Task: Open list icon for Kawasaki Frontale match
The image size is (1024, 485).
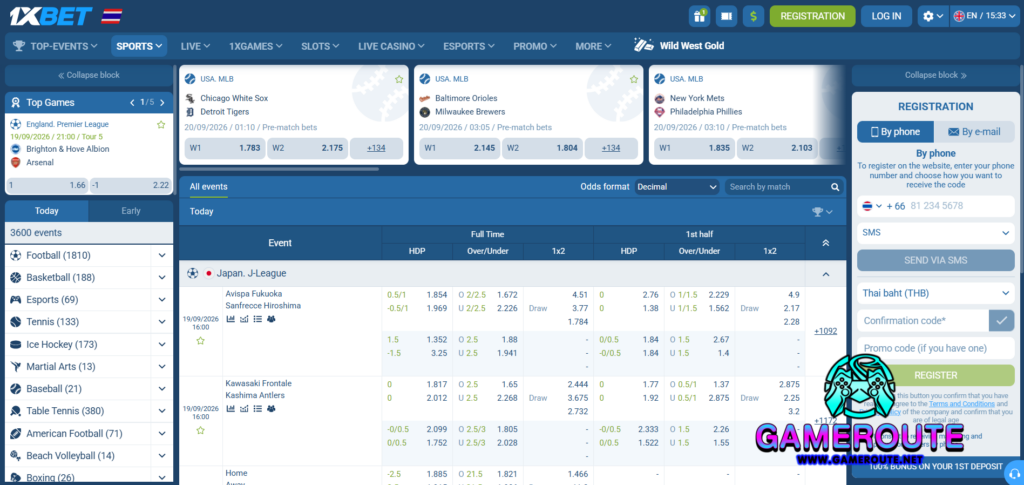Action: click(257, 408)
